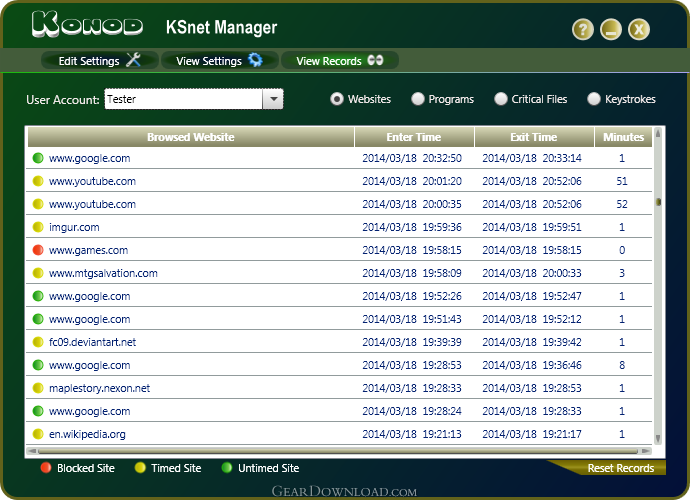The width and height of the screenshot is (690, 500).
Task: Click the yellow dot beside www.mtgsalvation.com
Action: click(38, 273)
